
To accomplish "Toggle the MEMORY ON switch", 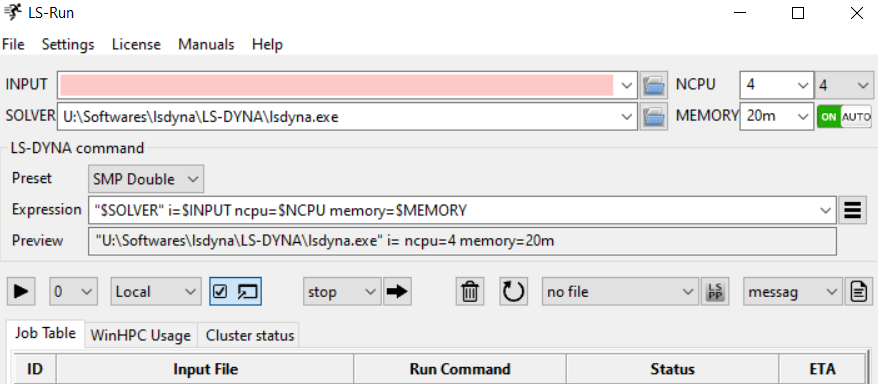I will (829, 116).
